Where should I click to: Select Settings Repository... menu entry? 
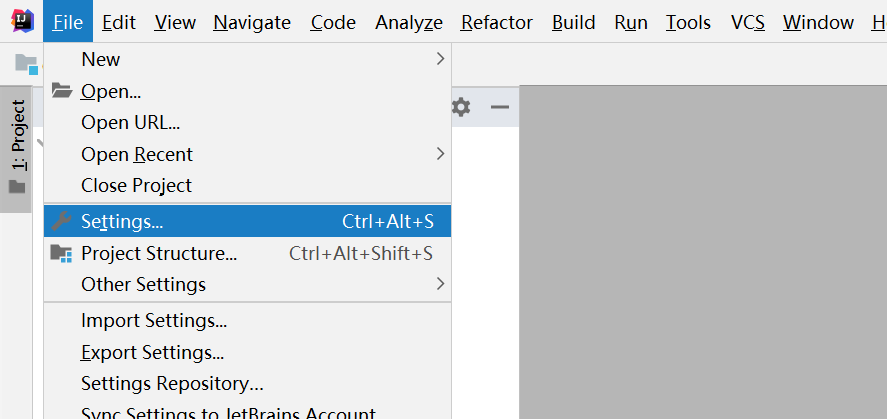point(247,384)
